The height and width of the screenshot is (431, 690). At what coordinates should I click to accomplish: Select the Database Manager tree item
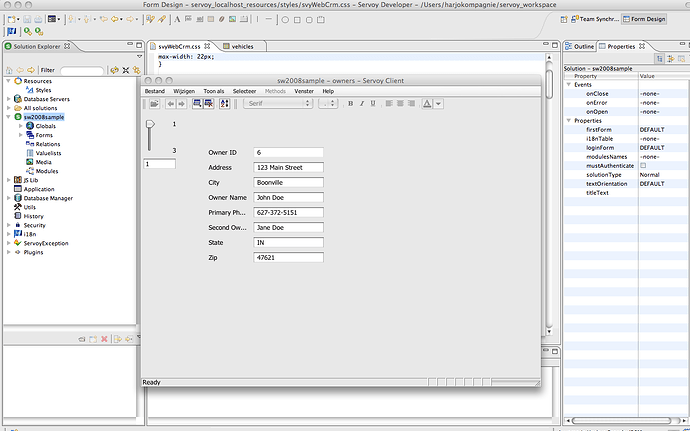pos(44,198)
